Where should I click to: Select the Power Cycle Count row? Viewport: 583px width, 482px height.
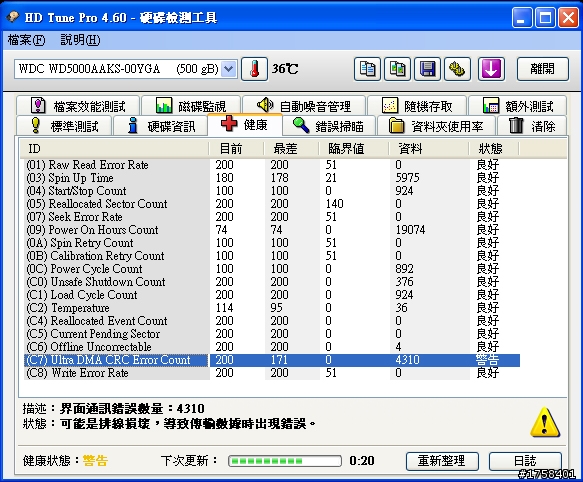(x=272, y=269)
